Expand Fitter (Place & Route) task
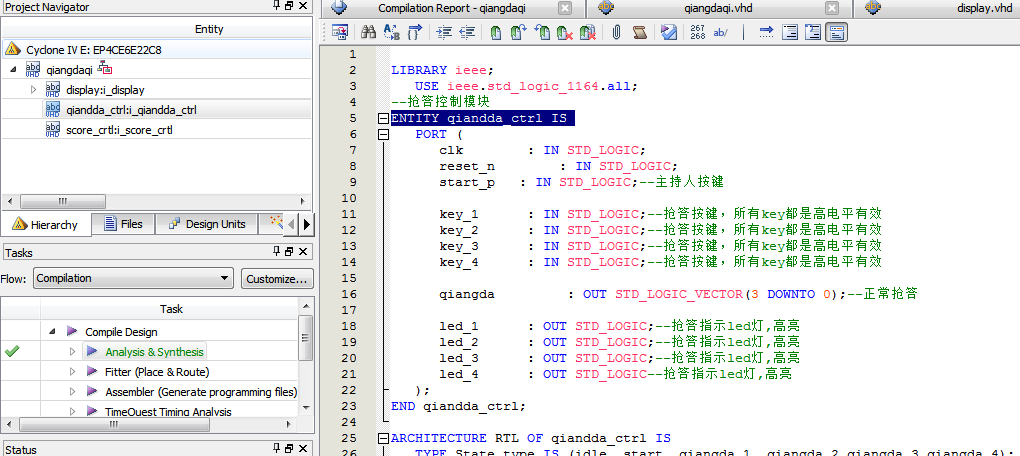1020x456 pixels. tap(73, 372)
